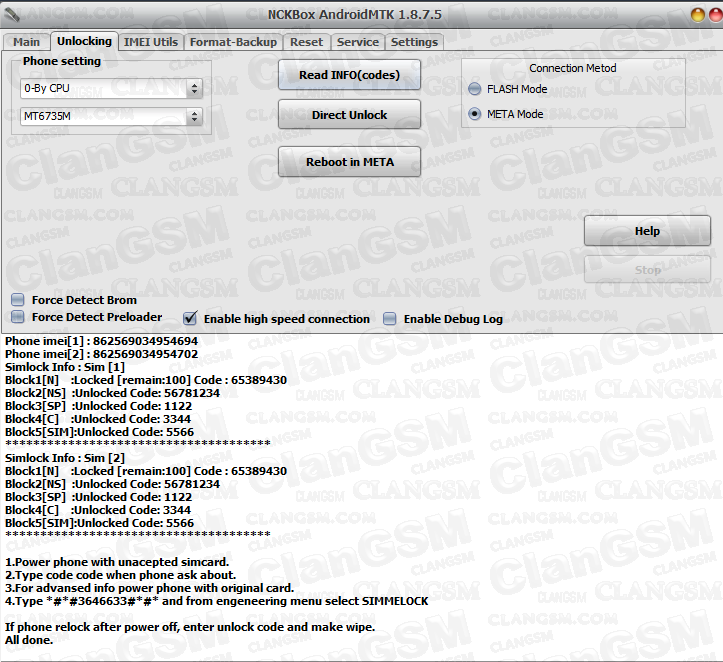Click the '*#*#3646633#*#*' instruction line

(217, 601)
